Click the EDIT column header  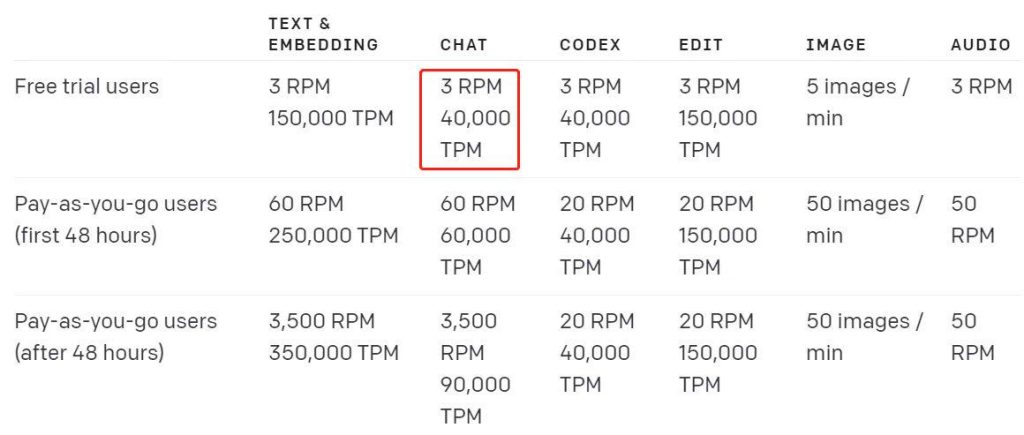[x=700, y=45]
